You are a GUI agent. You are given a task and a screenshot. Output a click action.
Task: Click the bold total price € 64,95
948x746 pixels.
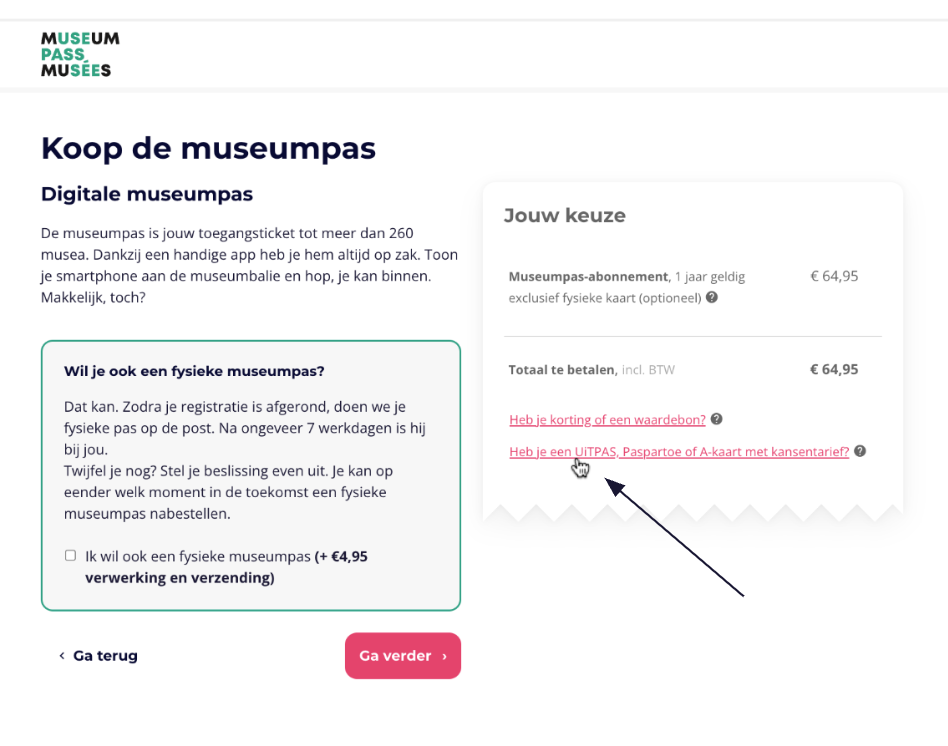point(834,369)
